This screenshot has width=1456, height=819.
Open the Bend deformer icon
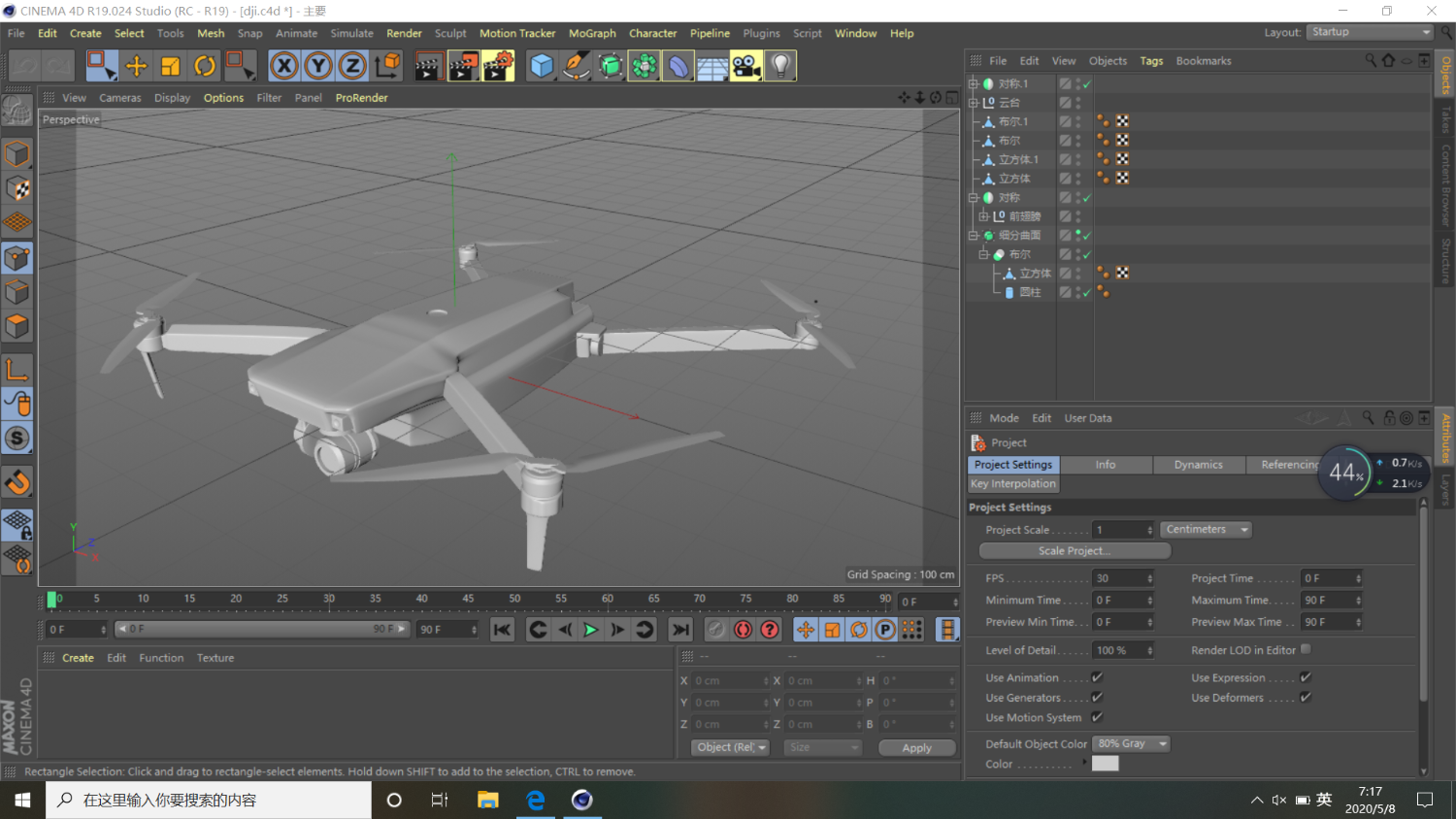(x=678, y=65)
